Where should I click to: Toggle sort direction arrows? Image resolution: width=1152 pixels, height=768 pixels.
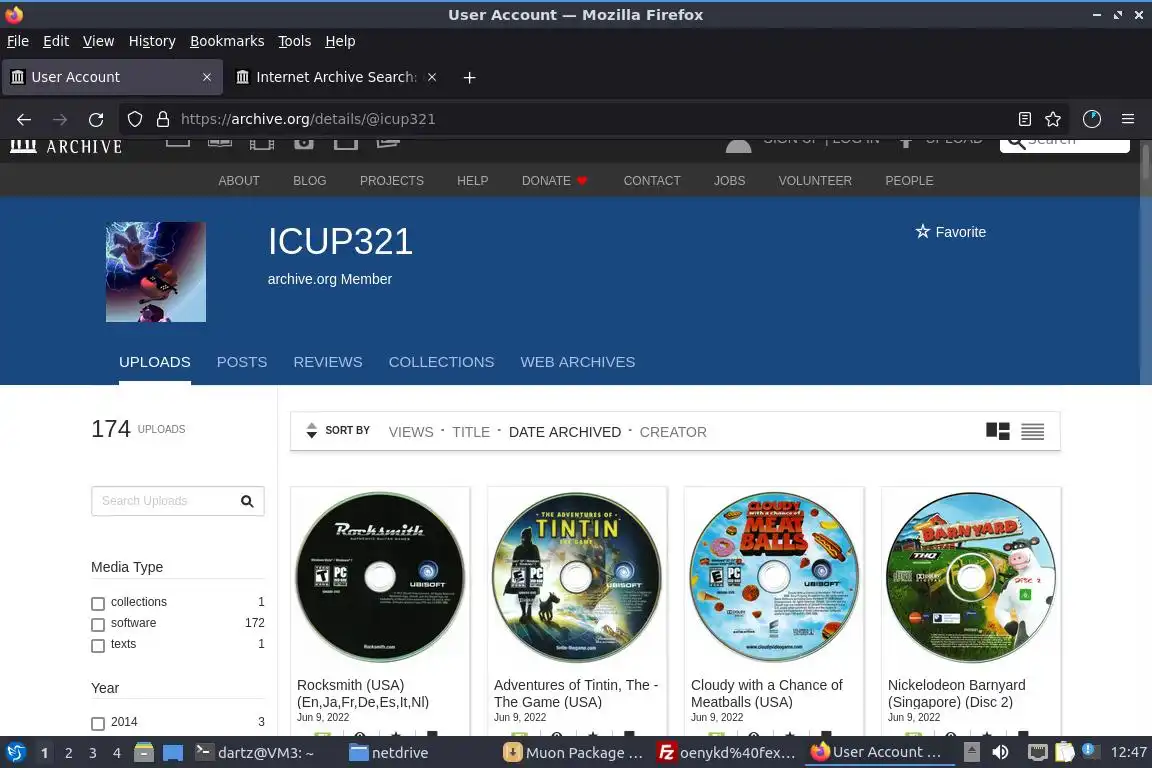[312, 431]
